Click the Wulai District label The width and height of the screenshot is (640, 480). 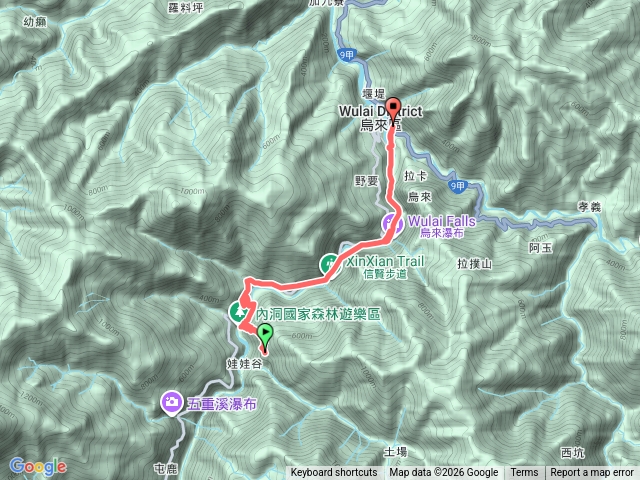pyautogui.click(x=380, y=111)
